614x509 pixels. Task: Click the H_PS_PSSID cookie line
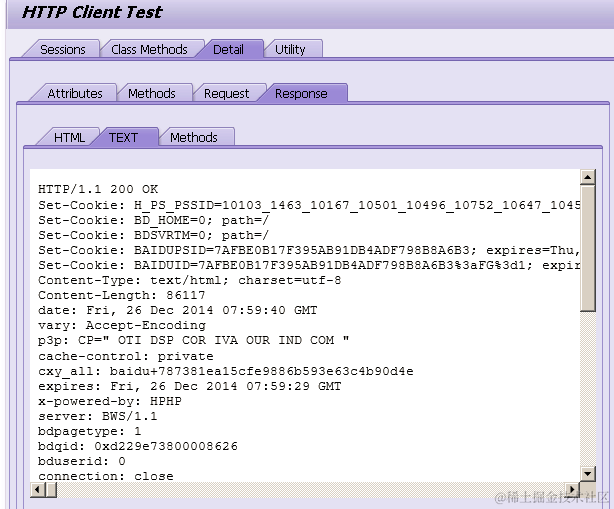(x=309, y=205)
